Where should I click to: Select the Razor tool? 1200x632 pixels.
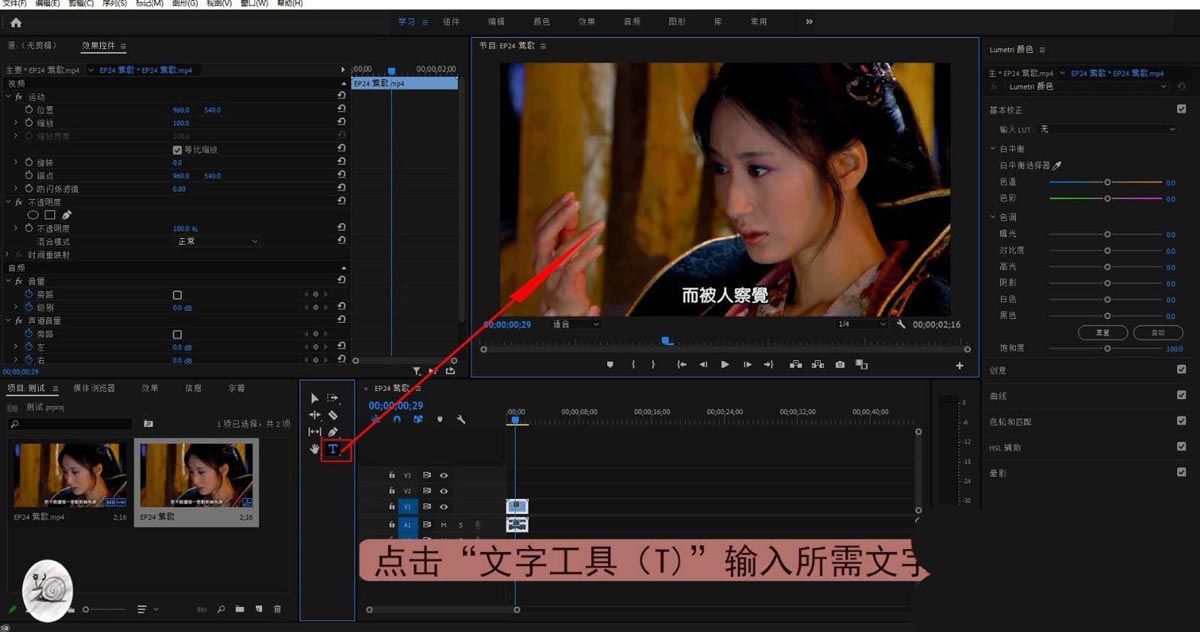[x=334, y=415]
